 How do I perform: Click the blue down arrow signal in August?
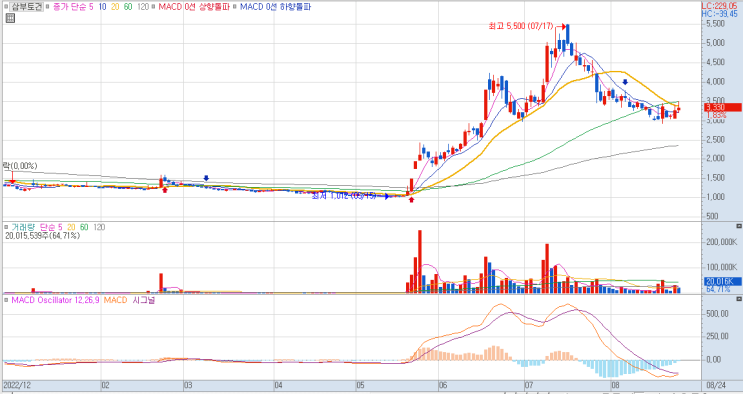[625, 82]
